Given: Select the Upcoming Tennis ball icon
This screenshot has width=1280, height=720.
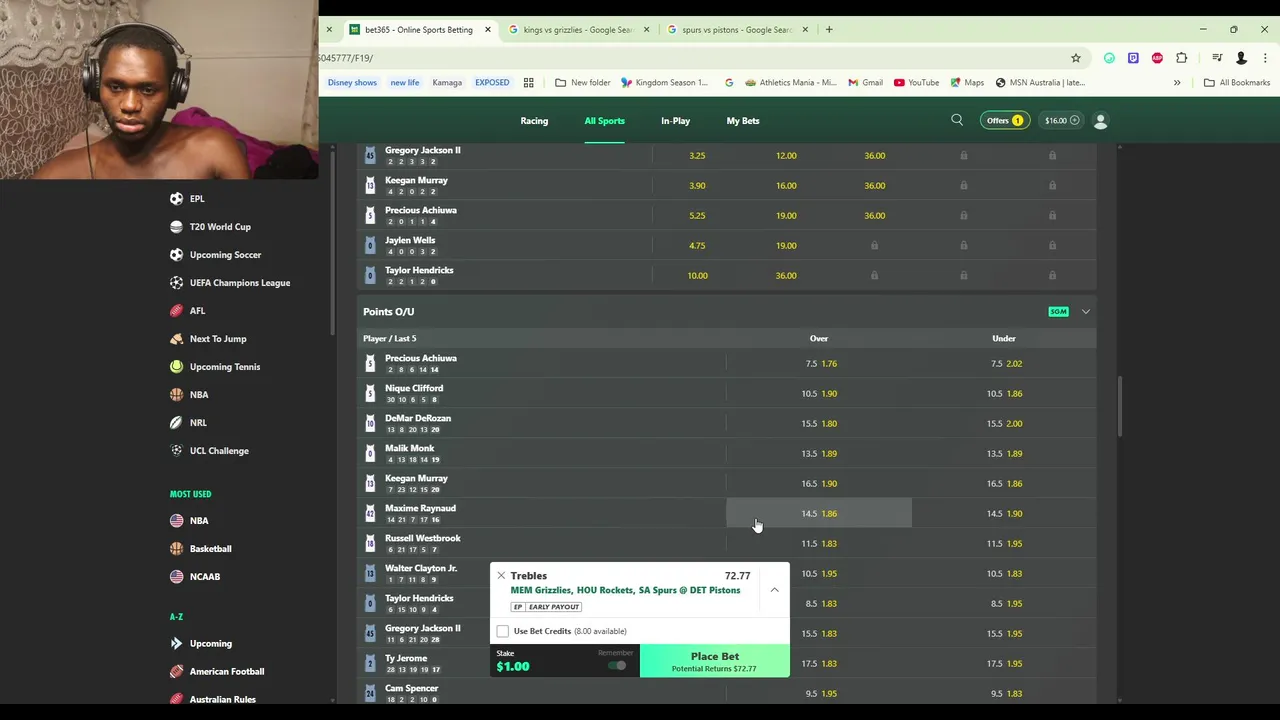Looking at the screenshot, I should click(176, 366).
